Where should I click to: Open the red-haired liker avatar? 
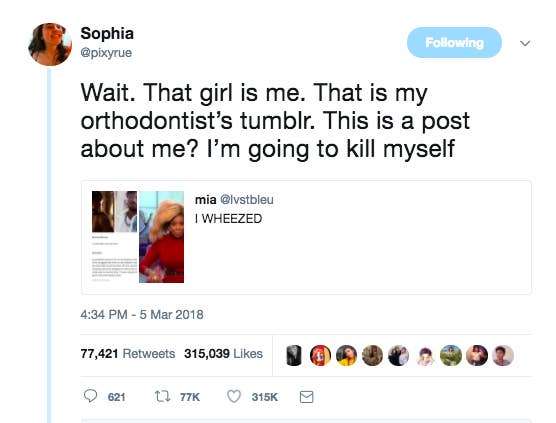coord(320,355)
